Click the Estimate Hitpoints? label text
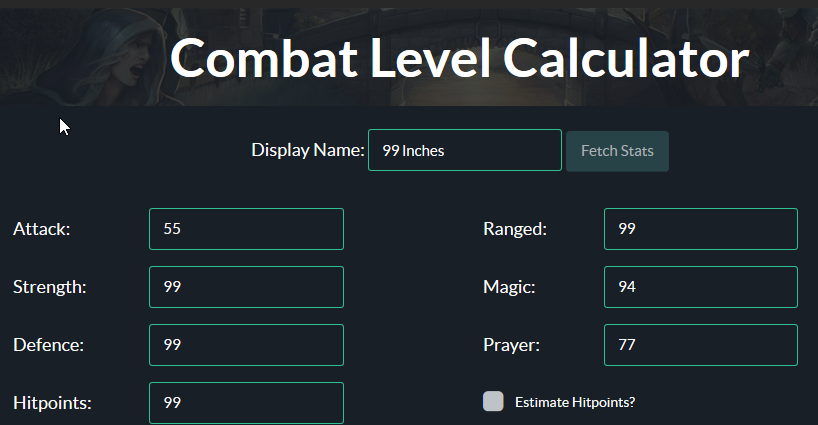Image resolution: width=818 pixels, height=425 pixels. click(x=575, y=403)
